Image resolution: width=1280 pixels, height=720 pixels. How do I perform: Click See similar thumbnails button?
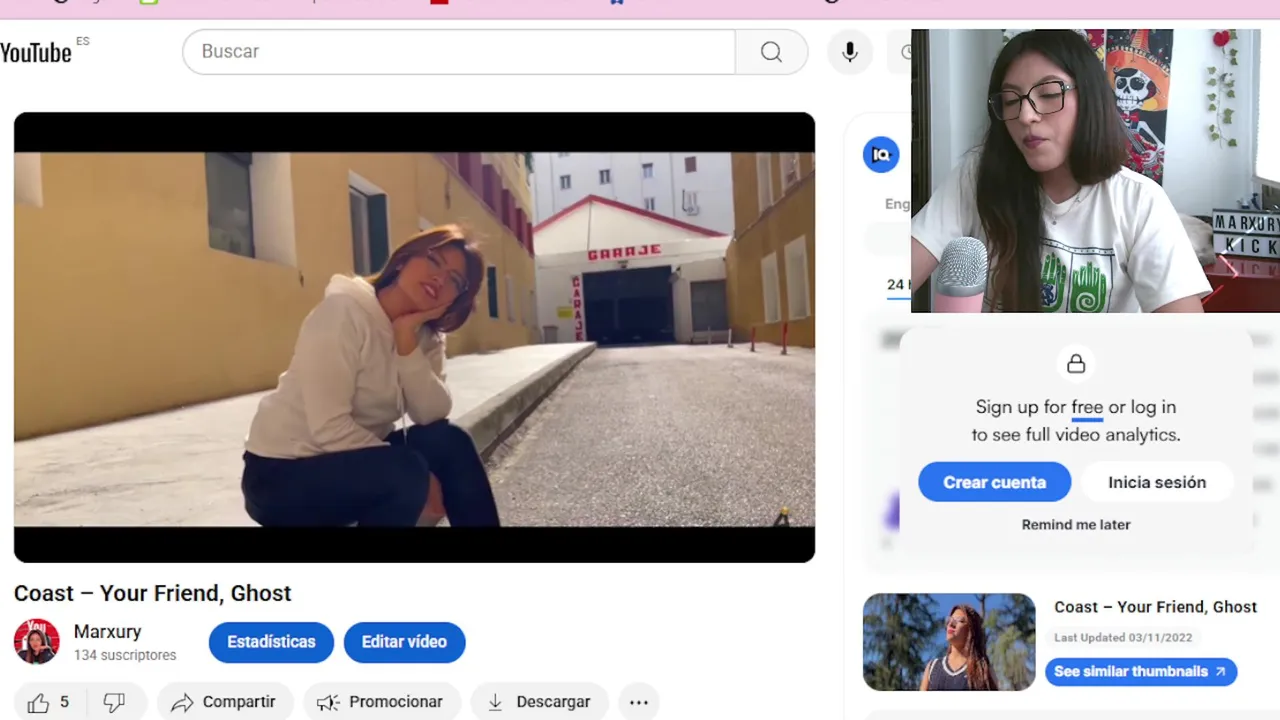click(x=1141, y=671)
